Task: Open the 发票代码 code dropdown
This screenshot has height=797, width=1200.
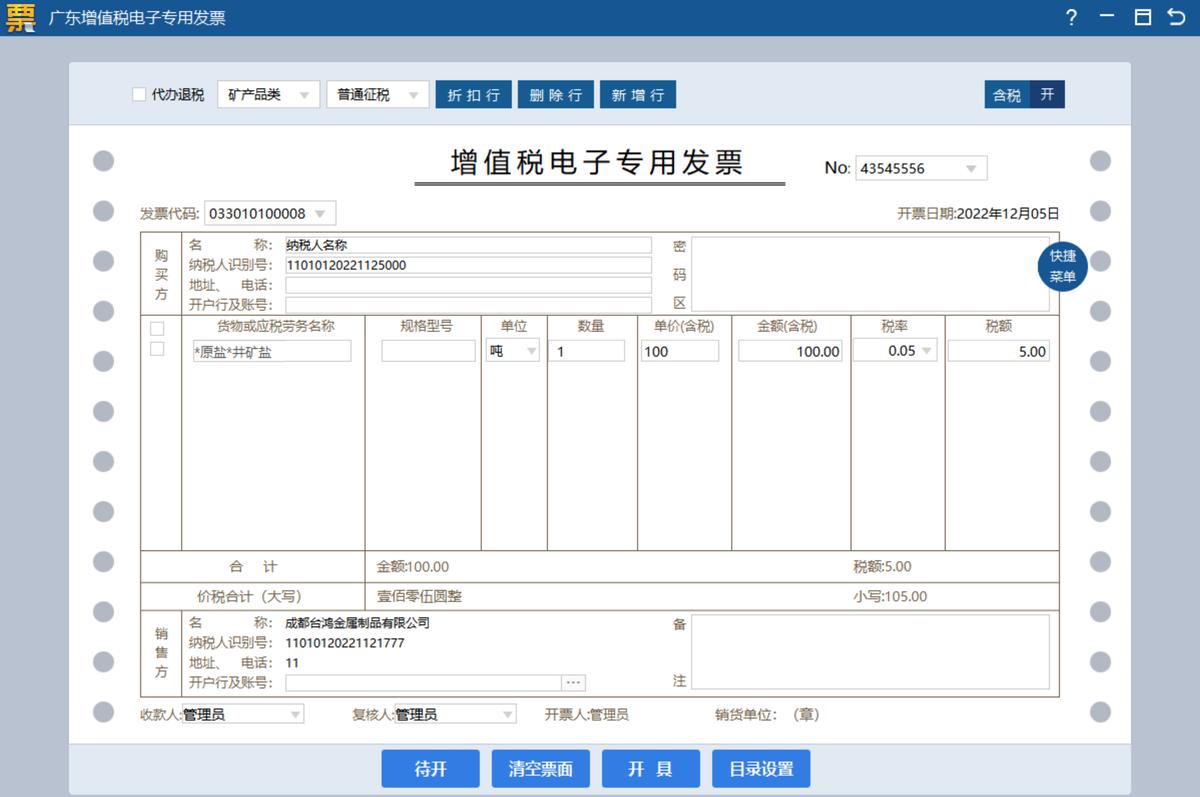Action: [320, 213]
